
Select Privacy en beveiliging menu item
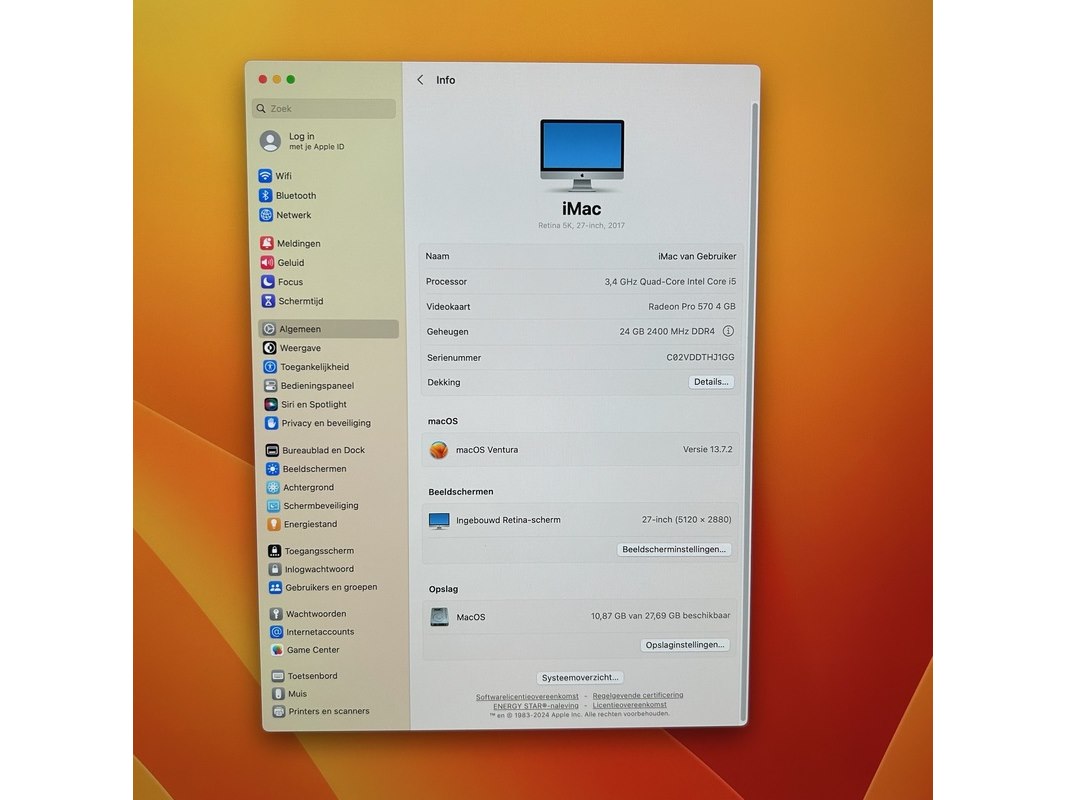point(325,424)
